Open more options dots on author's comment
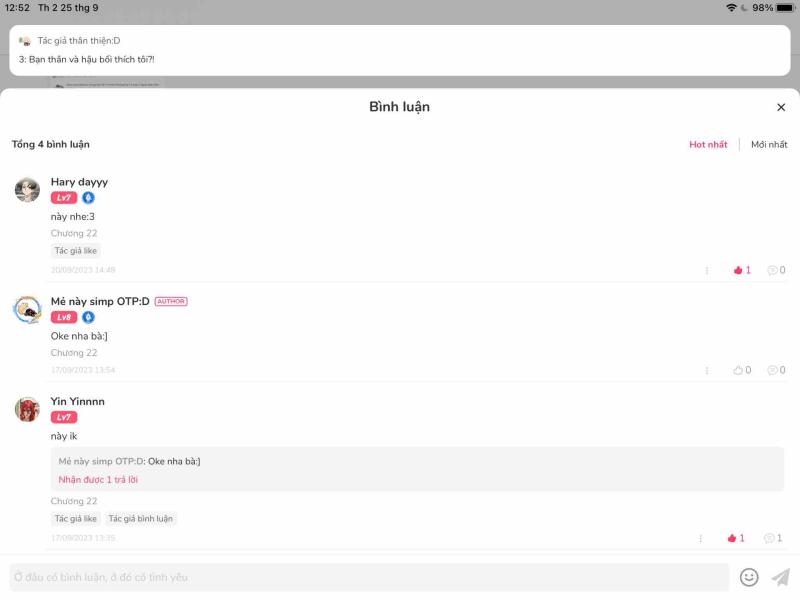This screenshot has width=800, height=600. click(x=707, y=370)
